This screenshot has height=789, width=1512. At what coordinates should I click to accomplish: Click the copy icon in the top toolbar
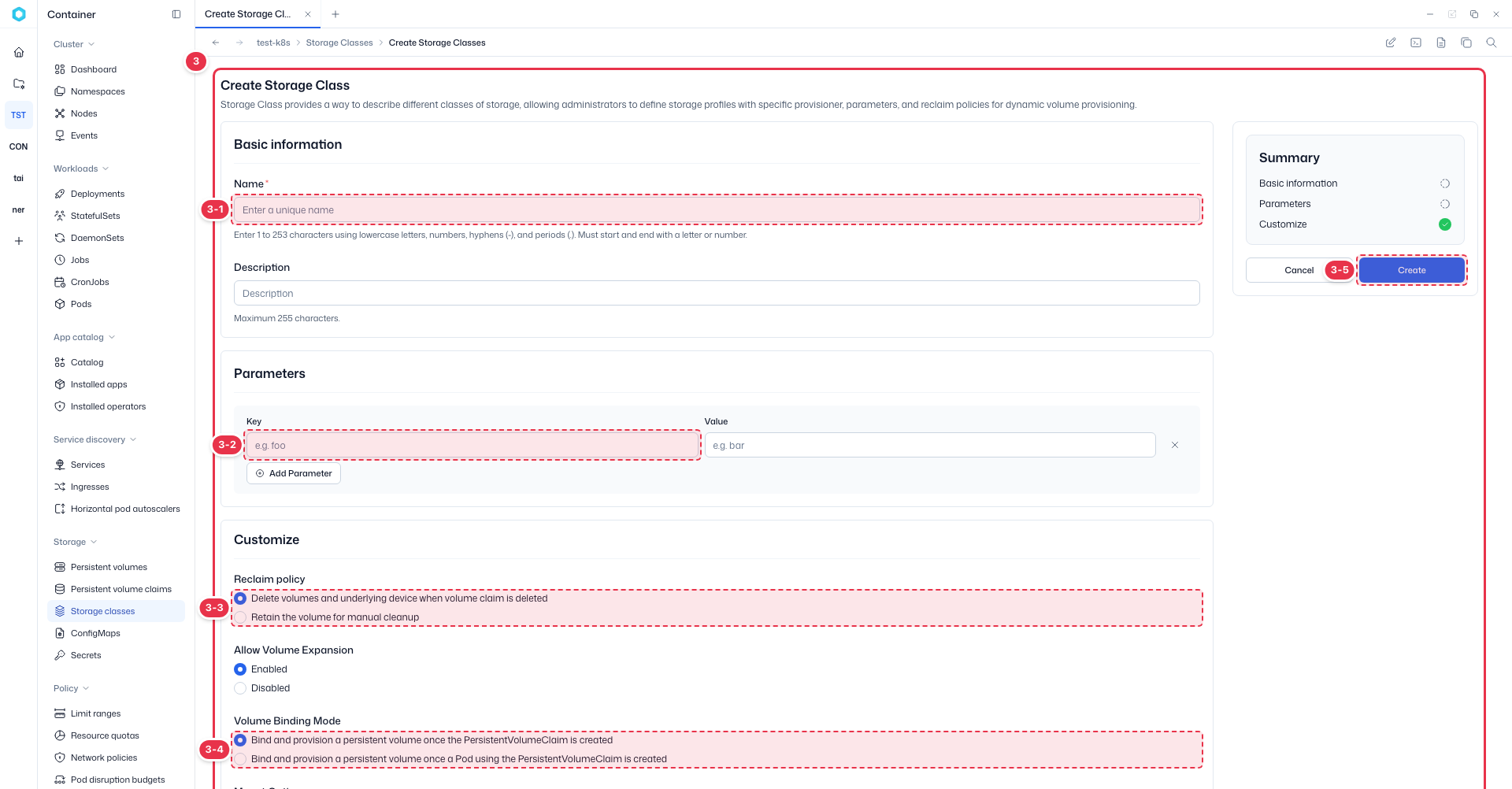tap(1466, 43)
